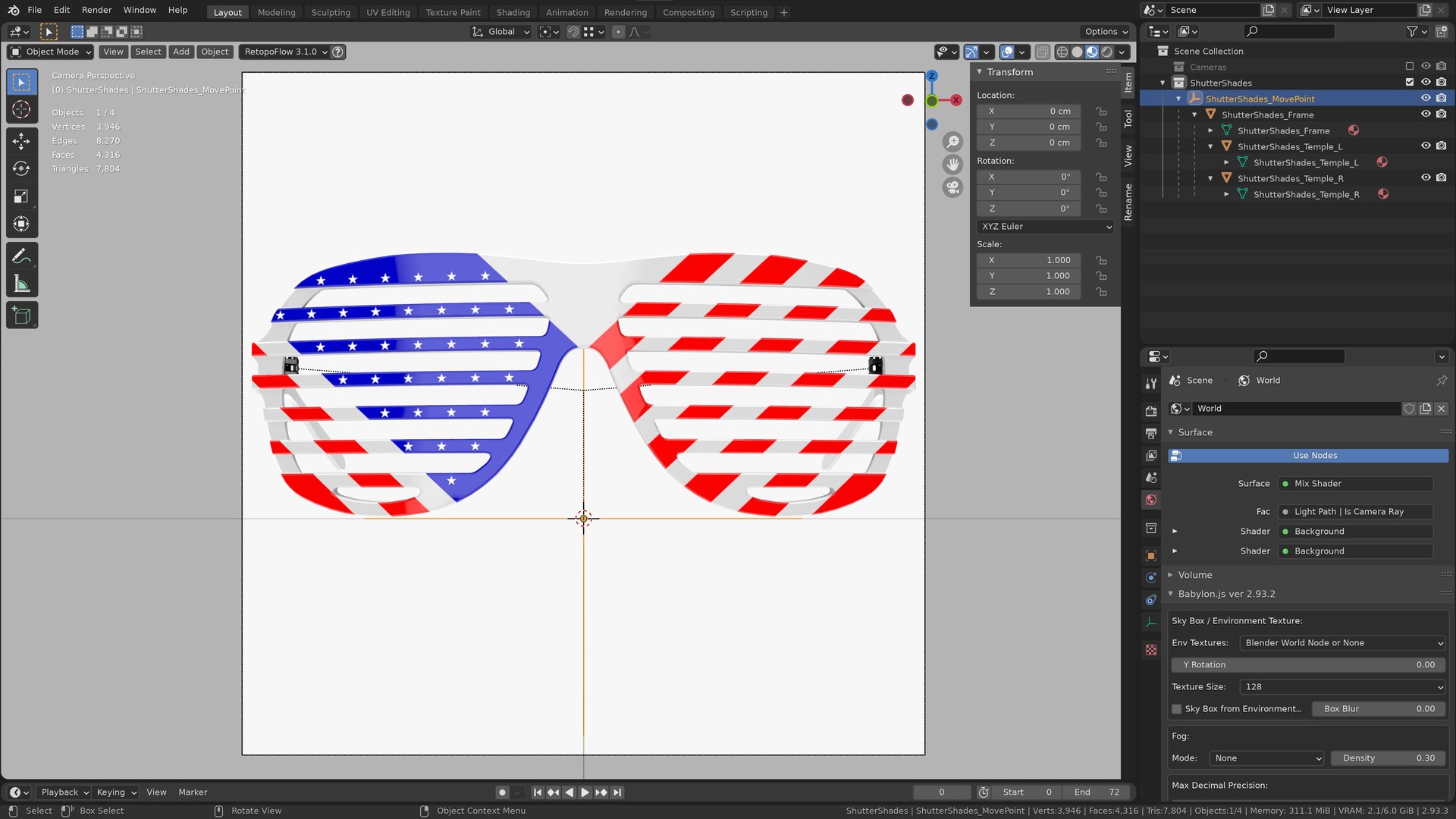Click the zoom magnifier viewport gizmo
The image size is (1456, 819).
(952, 142)
